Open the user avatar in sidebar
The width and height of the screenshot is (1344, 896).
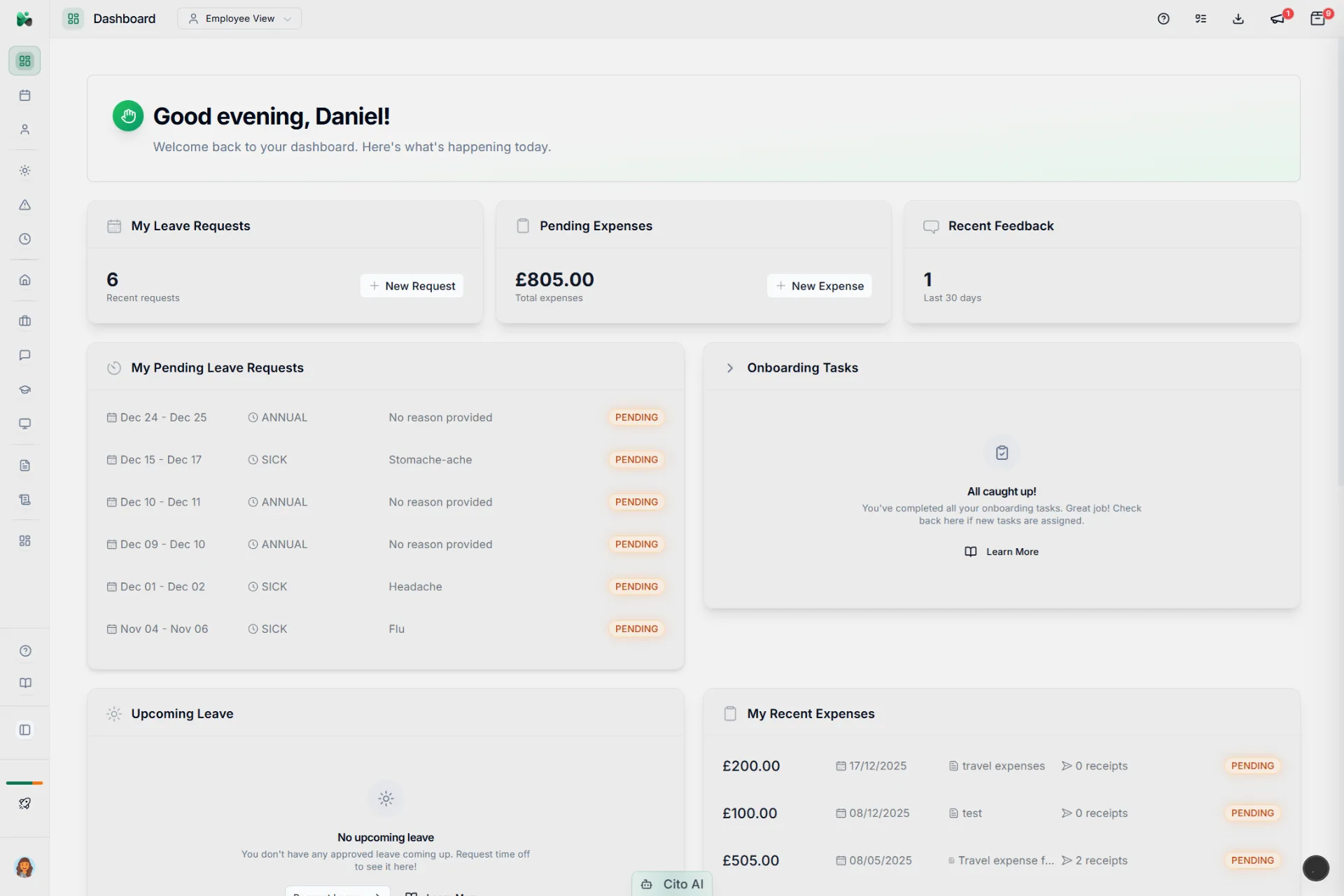tap(24, 868)
